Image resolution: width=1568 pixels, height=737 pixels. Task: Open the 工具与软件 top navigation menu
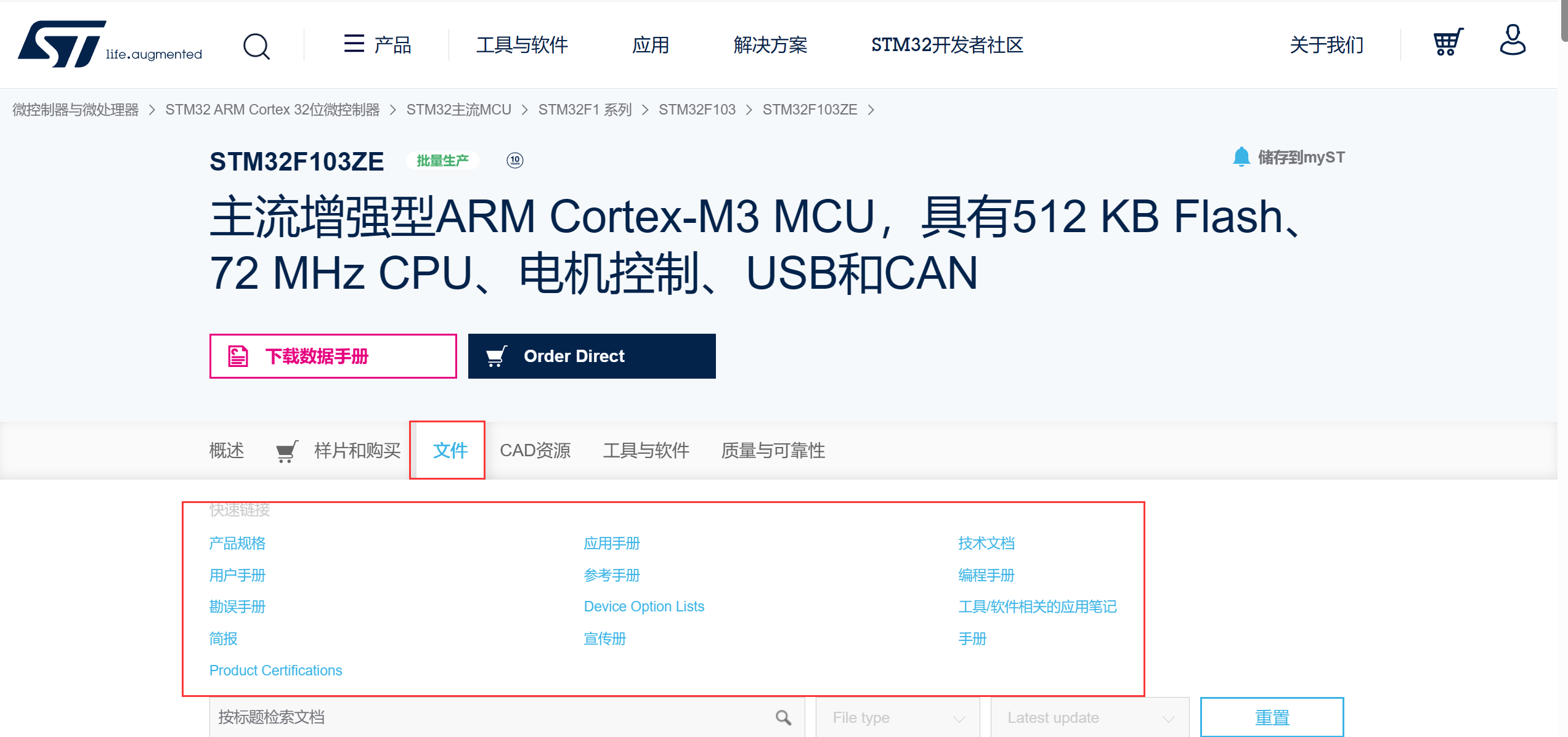(521, 45)
